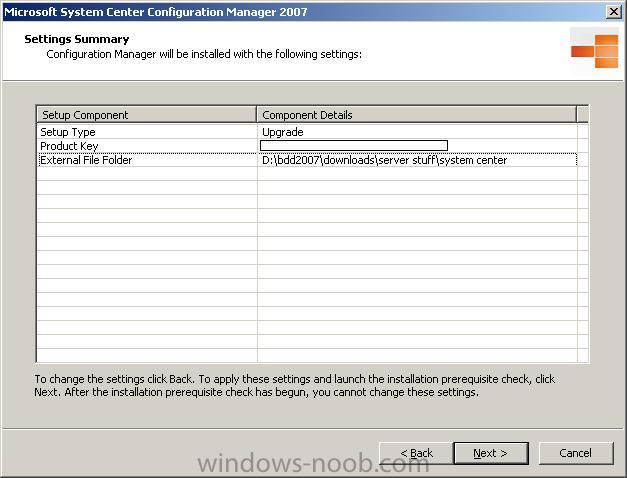Select the redacted Product Key value

coord(354,146)
